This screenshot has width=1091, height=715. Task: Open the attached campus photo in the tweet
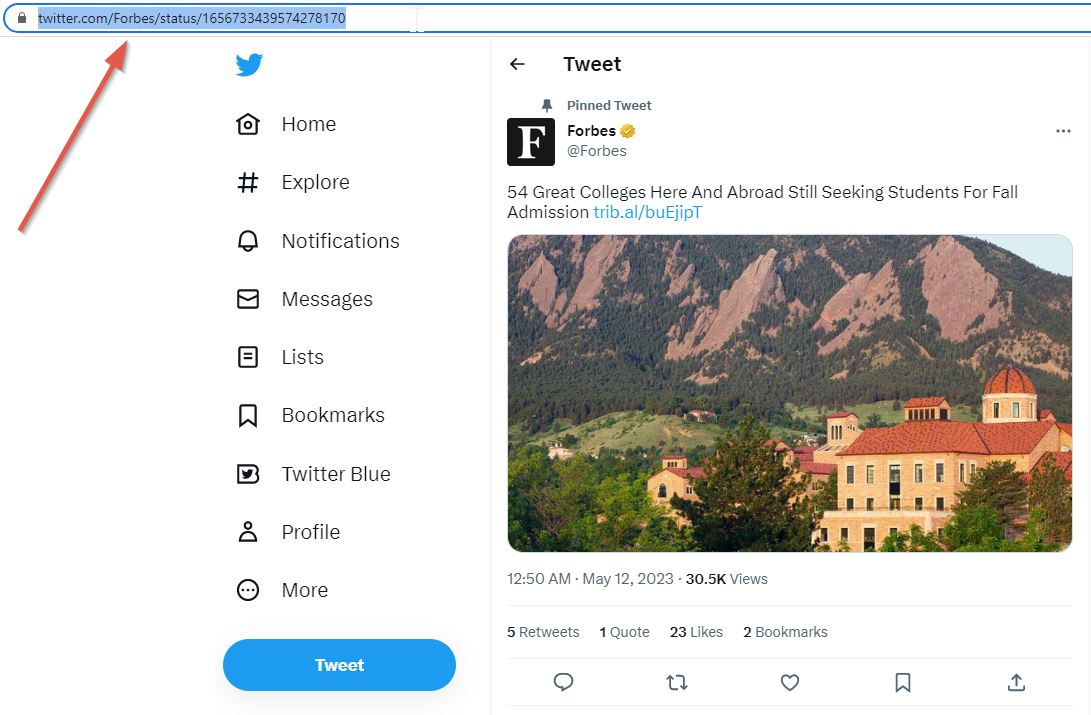789,393
